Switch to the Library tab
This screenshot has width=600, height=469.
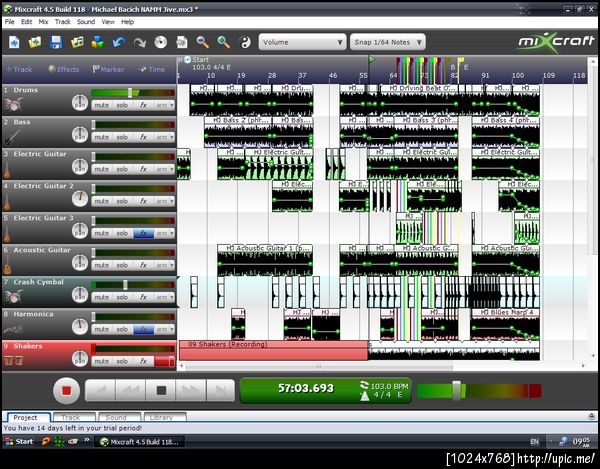162,417
